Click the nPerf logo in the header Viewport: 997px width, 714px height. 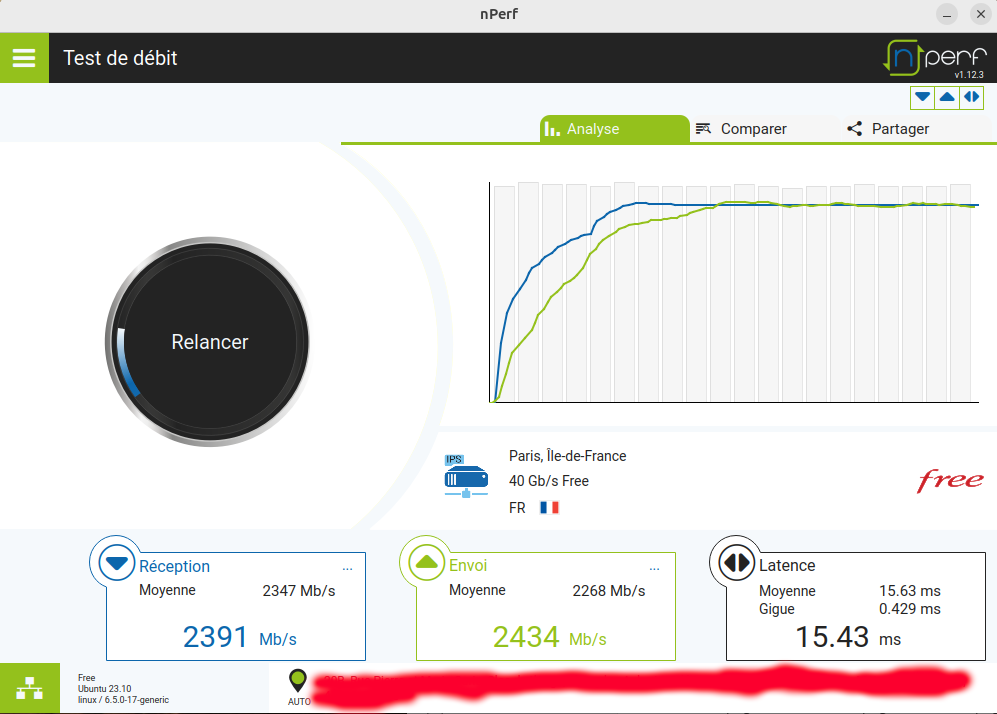click(x=934, y=58)
